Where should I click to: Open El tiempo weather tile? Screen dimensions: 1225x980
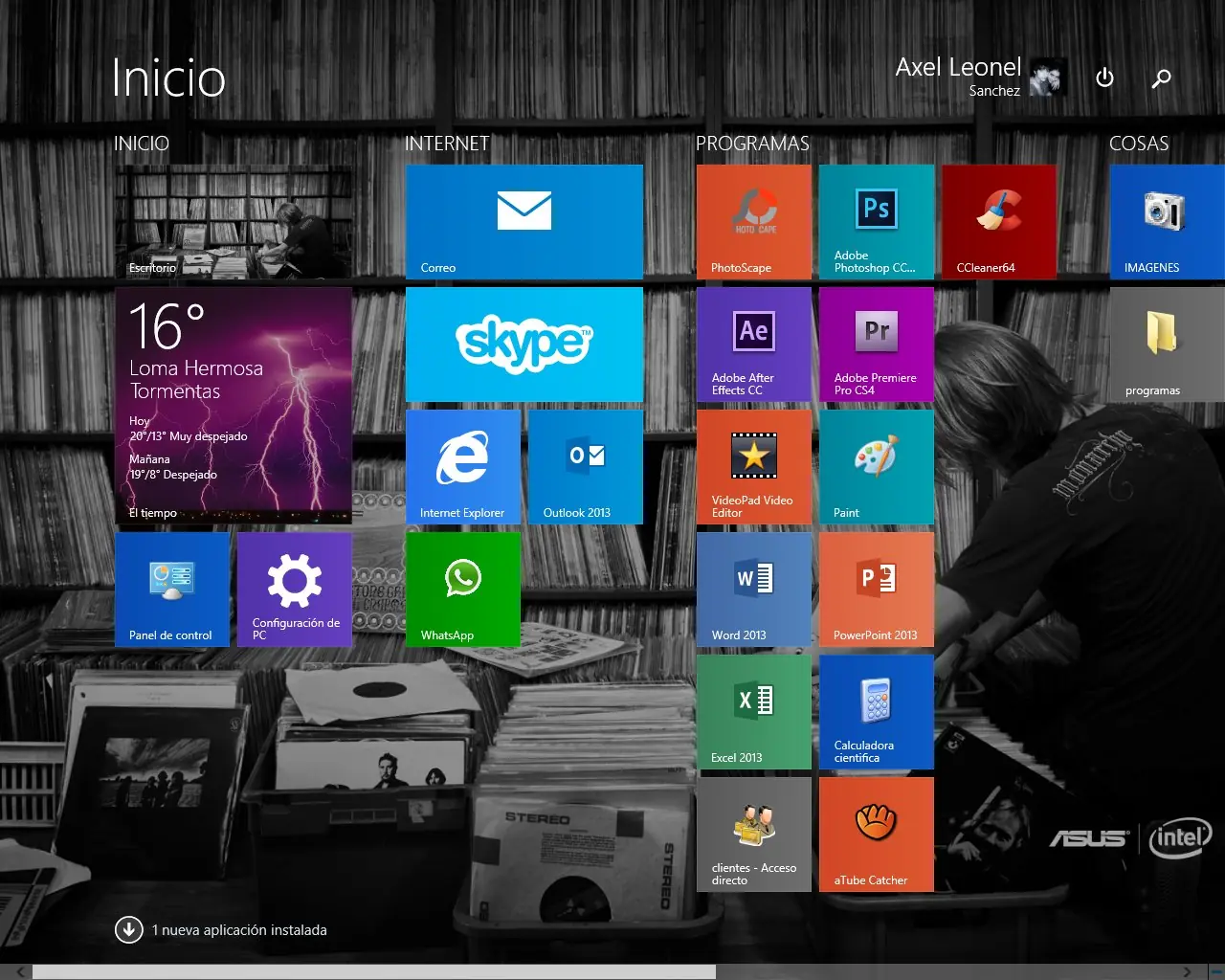[x=234, y=406]
